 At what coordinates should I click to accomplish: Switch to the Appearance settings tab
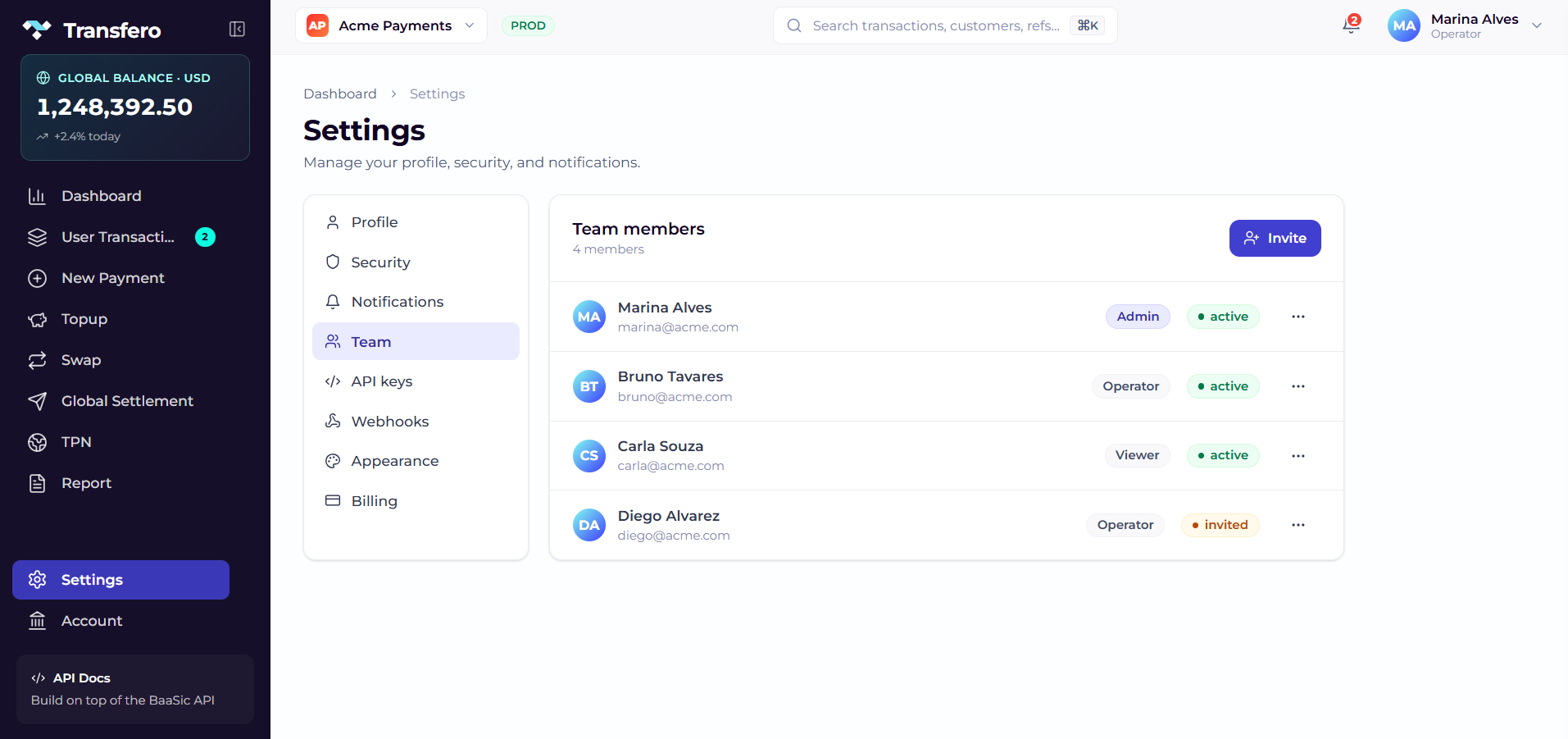416,461
